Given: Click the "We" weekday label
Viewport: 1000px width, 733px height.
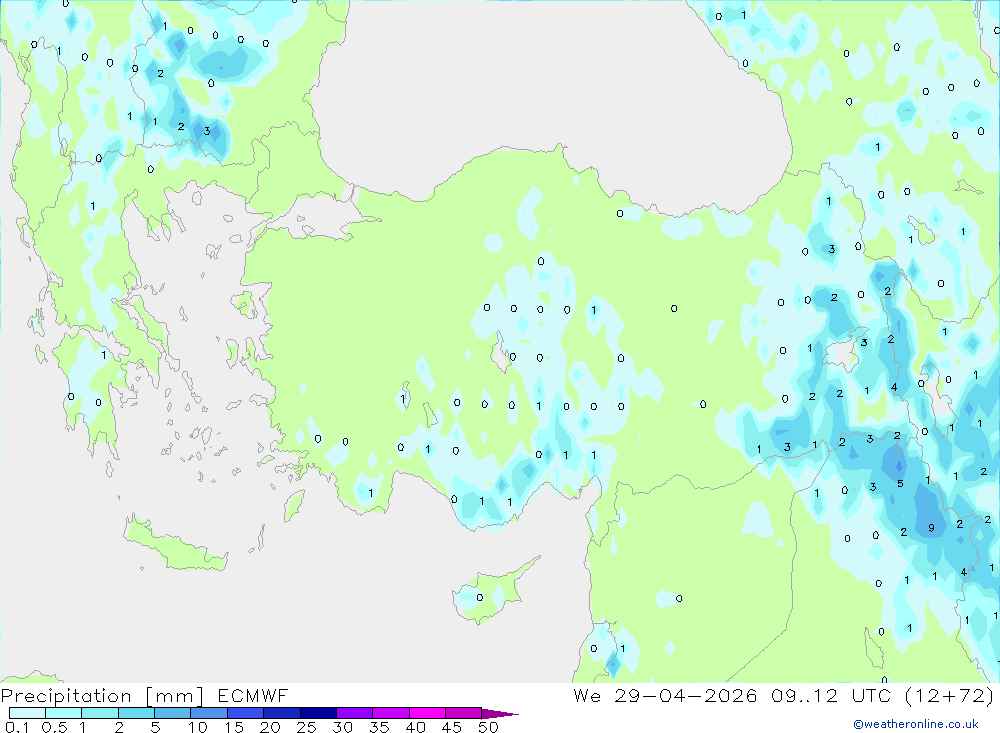Looking at the screenshot, I should [x=587, y=695].
